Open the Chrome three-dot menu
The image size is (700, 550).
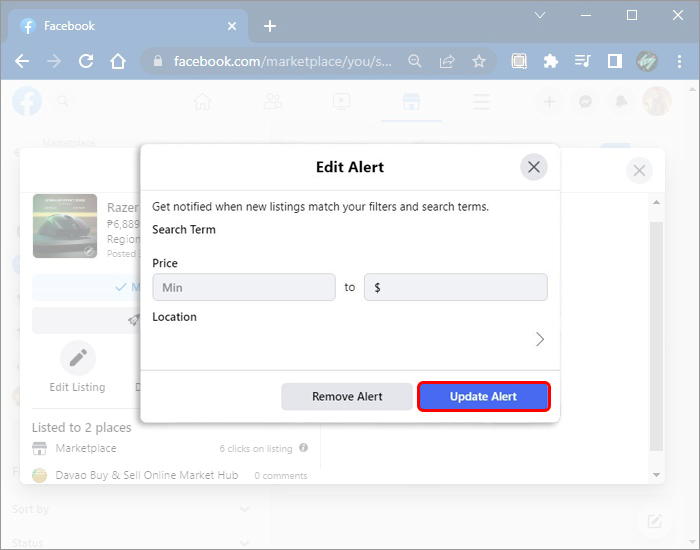point(679,61)
